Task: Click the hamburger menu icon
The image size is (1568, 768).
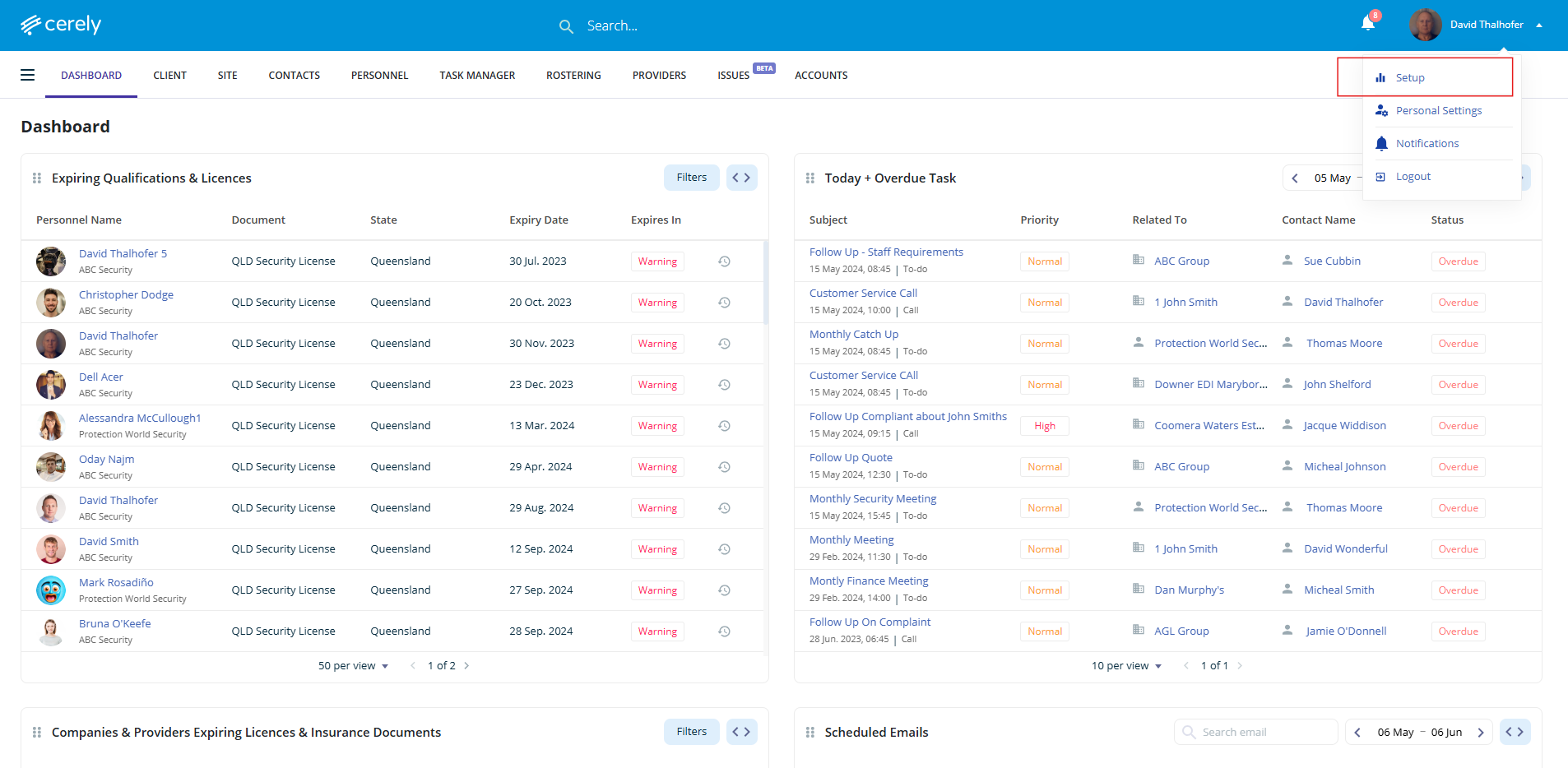Action: [x=27, y=75]
